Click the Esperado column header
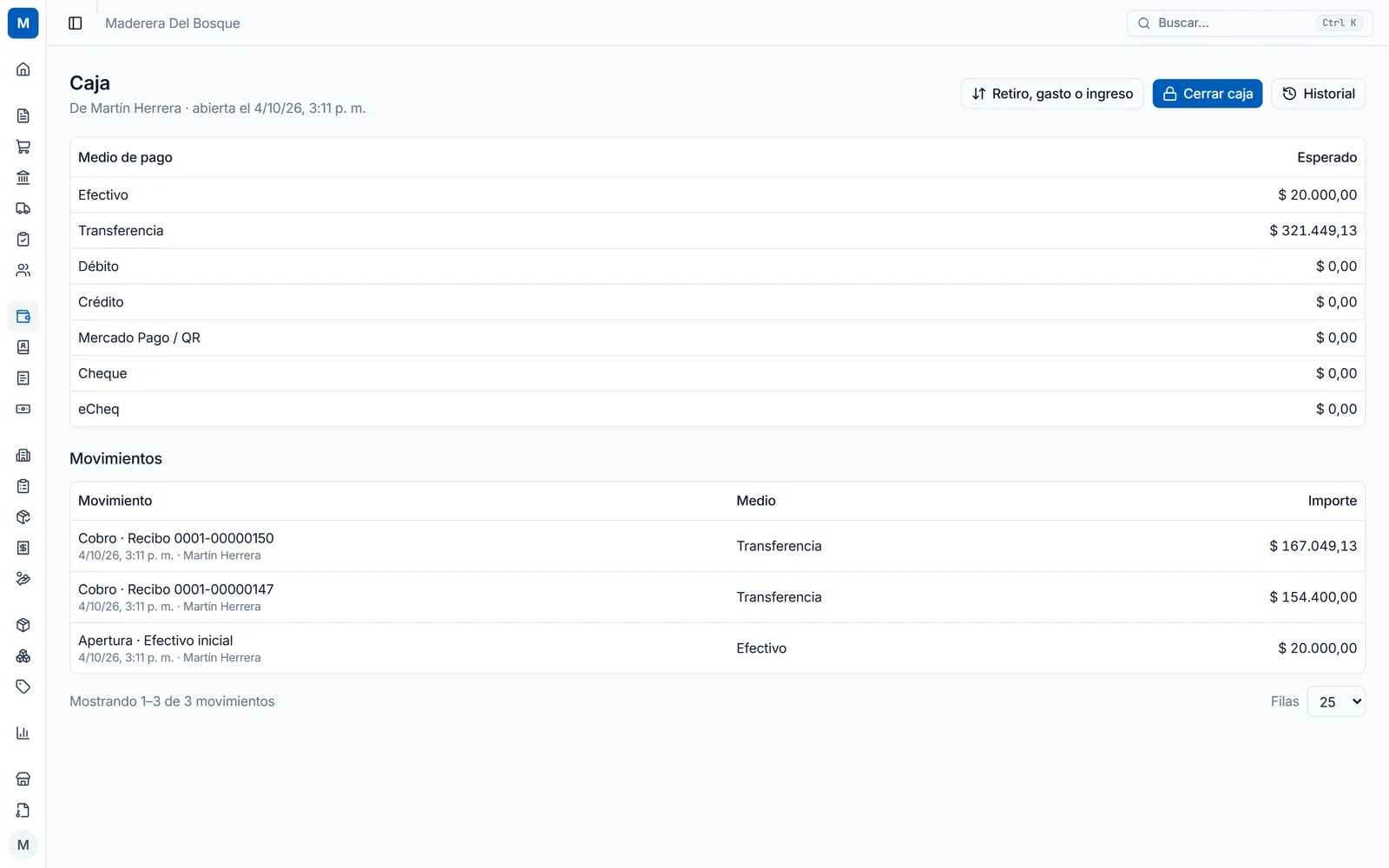1389x868 pixels. 1327,157
